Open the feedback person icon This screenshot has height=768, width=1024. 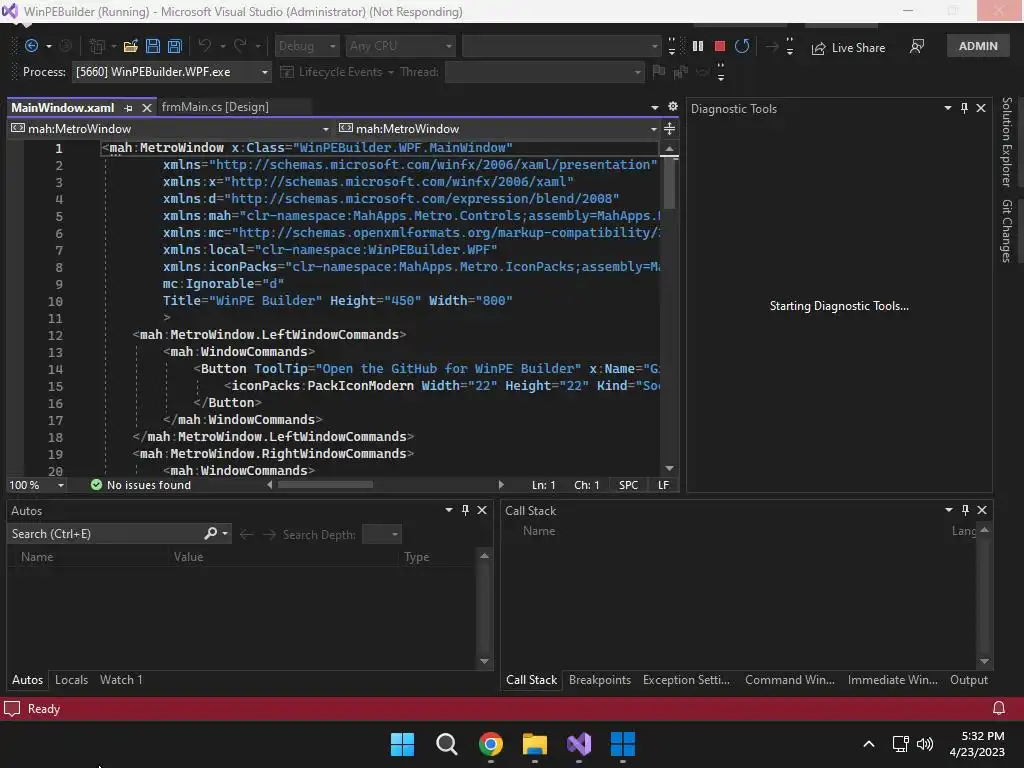917,46
